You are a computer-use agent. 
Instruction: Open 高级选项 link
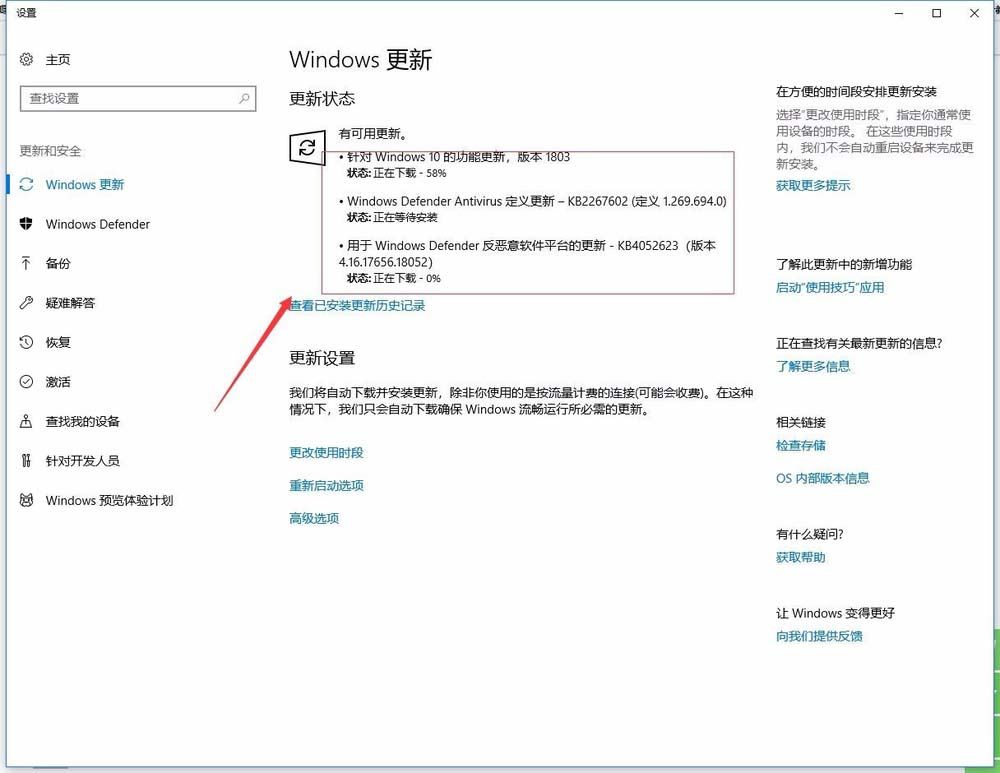pos(314,519)
